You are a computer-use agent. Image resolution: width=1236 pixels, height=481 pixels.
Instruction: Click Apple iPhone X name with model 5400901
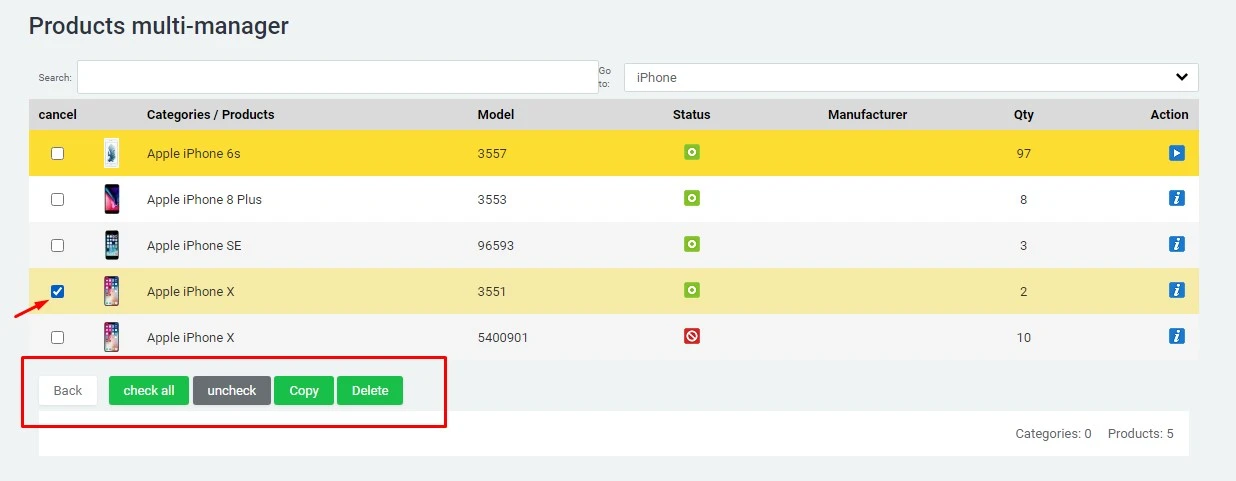pyautogui.click(x=190, y=337)
